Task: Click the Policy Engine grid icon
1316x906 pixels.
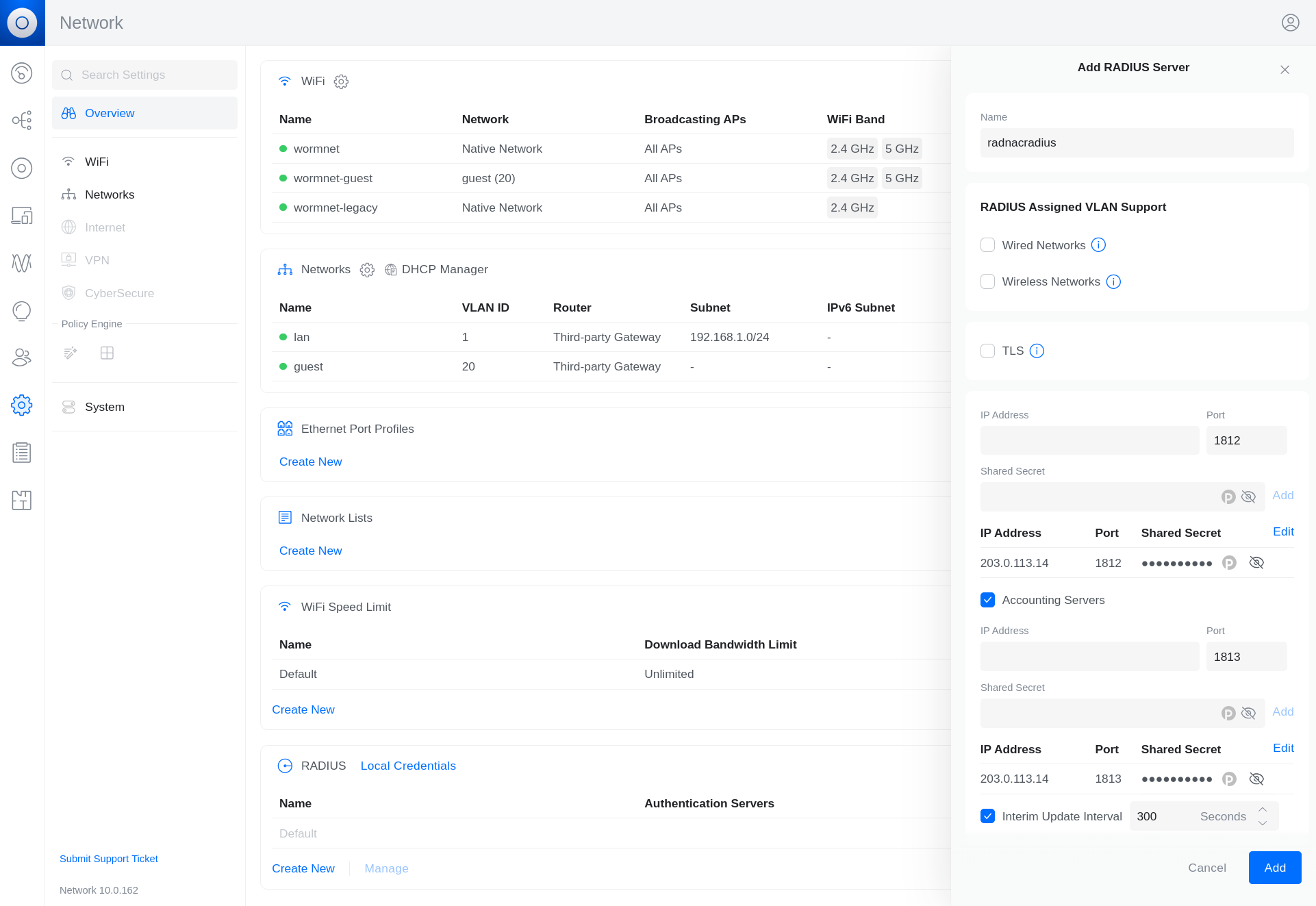Action: (107, 353)
